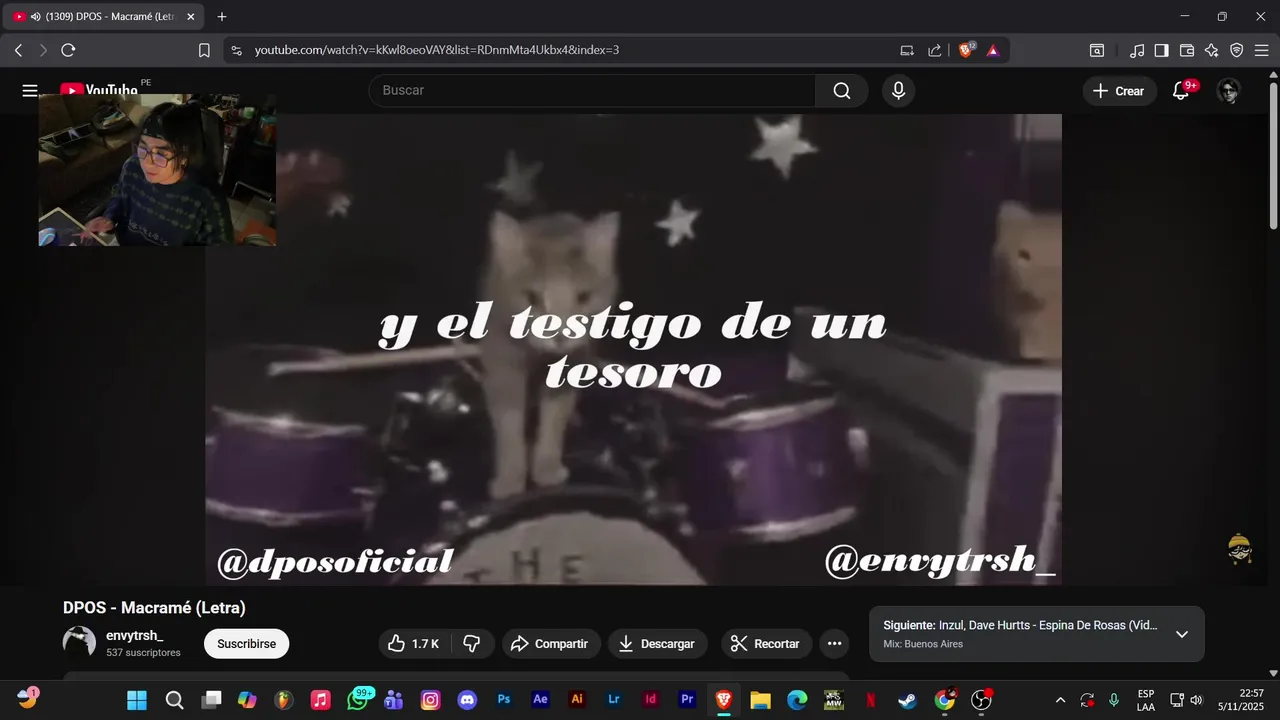Bookmark this page with bookmark icon

(204, 50)
